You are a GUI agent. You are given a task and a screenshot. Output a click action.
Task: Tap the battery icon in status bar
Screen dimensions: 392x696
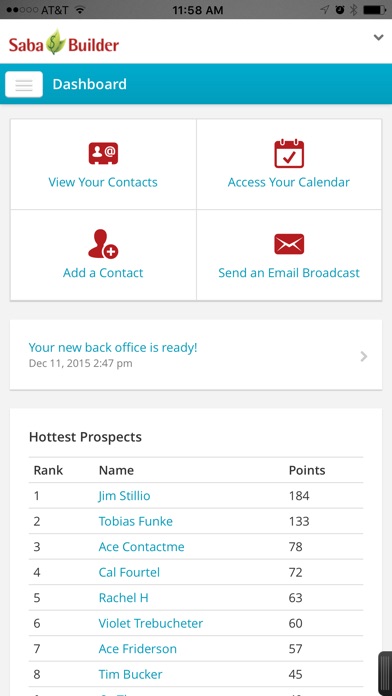click(374, 10)
